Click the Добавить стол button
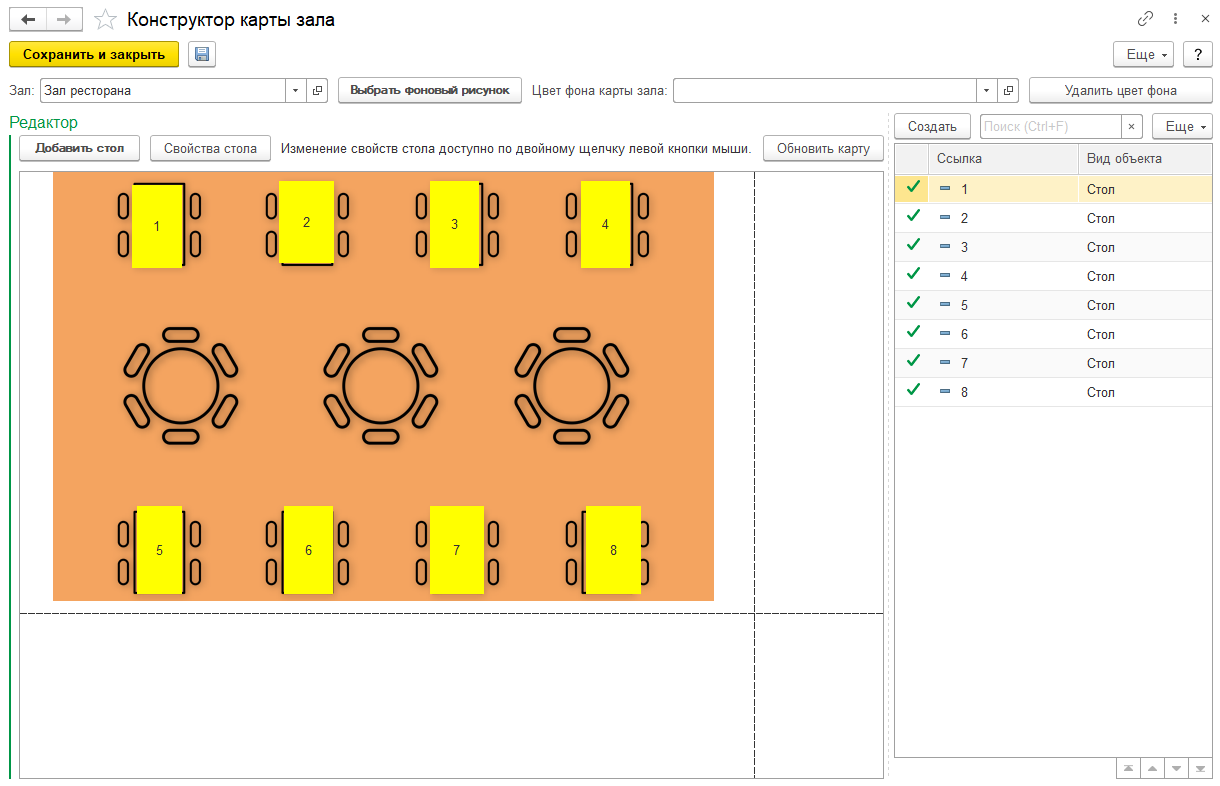The image size is (1220, 786). tap(80, 149)
